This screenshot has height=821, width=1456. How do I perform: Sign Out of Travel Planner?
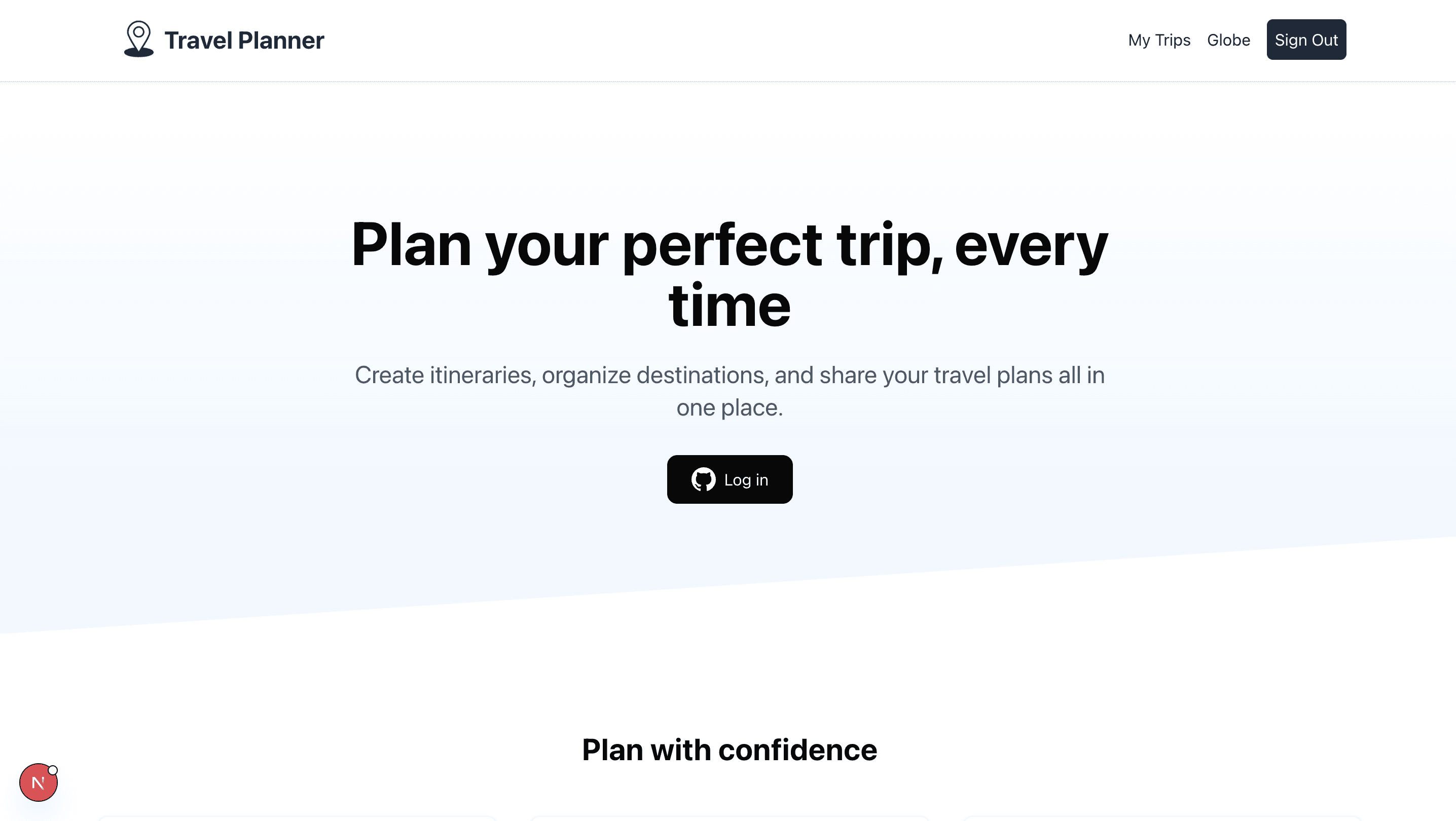point(1306,40)
